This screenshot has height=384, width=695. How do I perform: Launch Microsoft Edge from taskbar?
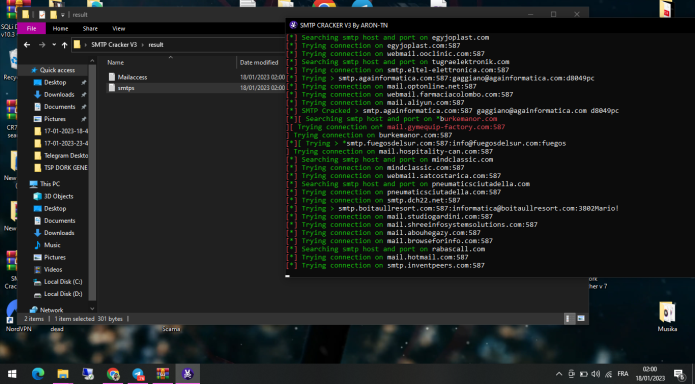(x=38, y=374)
